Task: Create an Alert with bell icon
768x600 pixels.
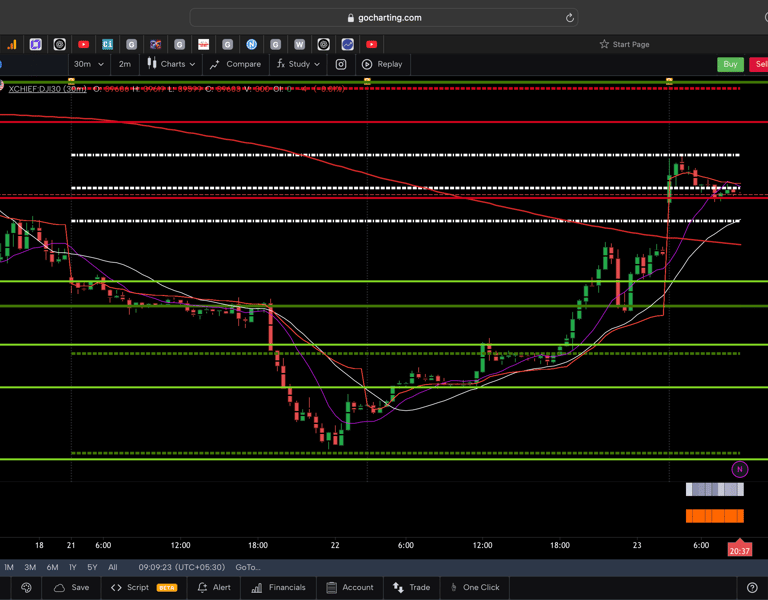Action: (214, 587)
